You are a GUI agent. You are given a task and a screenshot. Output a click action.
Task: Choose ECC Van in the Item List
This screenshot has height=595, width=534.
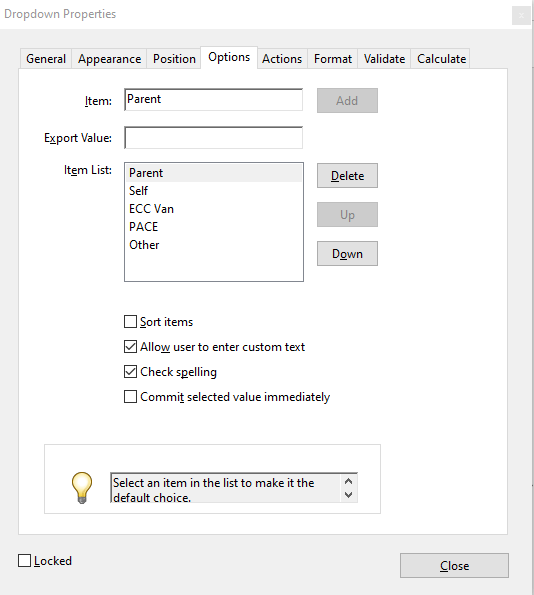tap(214, 209)
